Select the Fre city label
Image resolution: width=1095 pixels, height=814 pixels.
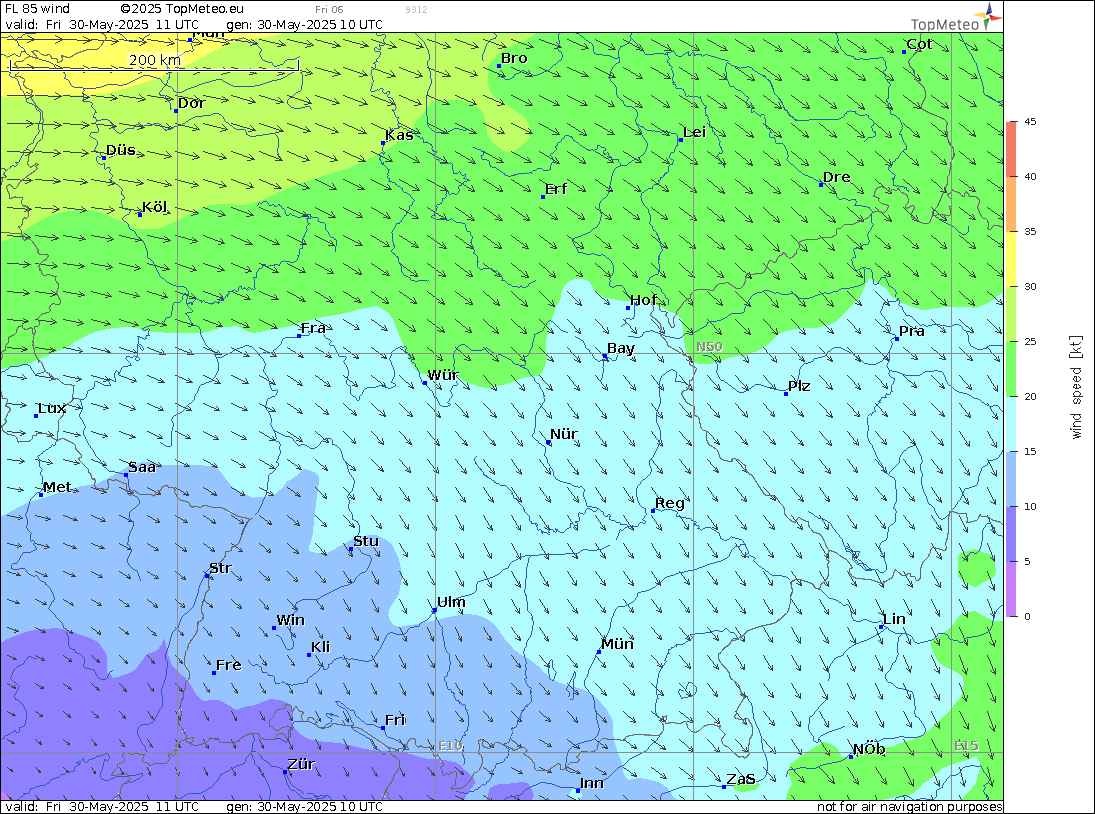click(228, 665)
